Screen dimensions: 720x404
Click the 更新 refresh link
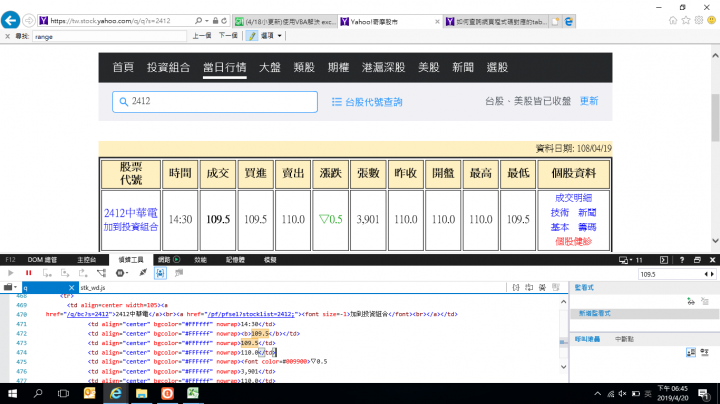(589, 101)
